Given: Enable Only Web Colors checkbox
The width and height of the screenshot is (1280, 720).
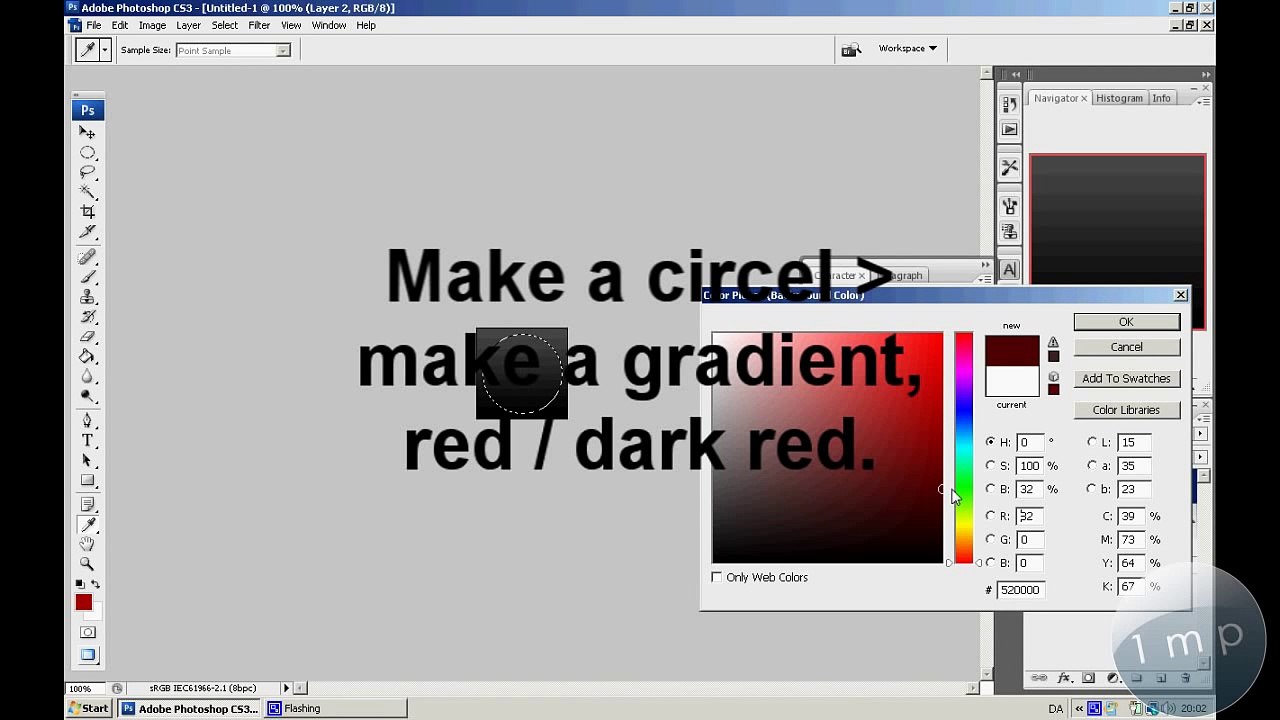Looking at the screenshot, I should (717, 577).
